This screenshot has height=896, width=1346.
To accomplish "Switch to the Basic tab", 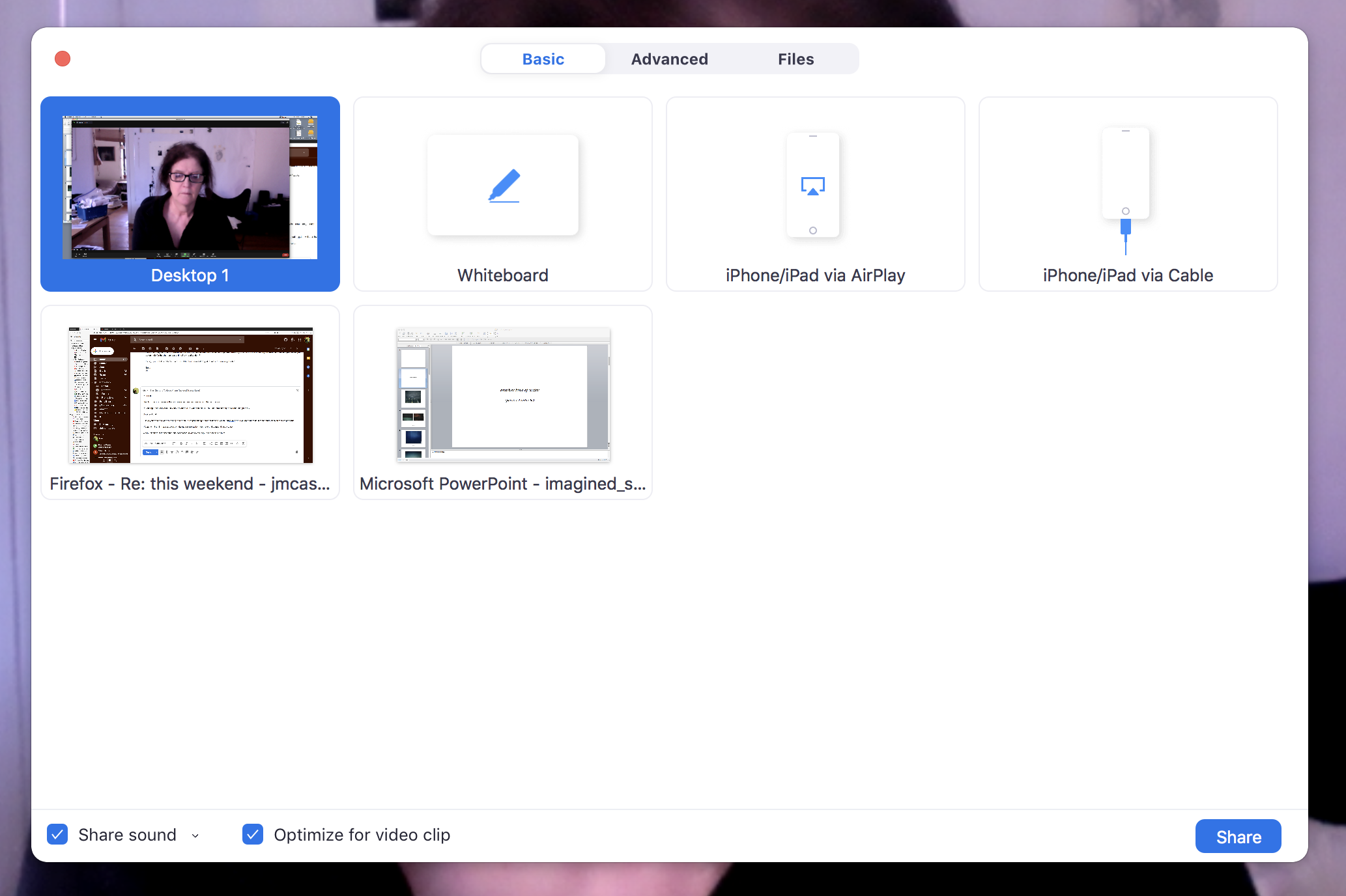I will click(x=543, y=59).
